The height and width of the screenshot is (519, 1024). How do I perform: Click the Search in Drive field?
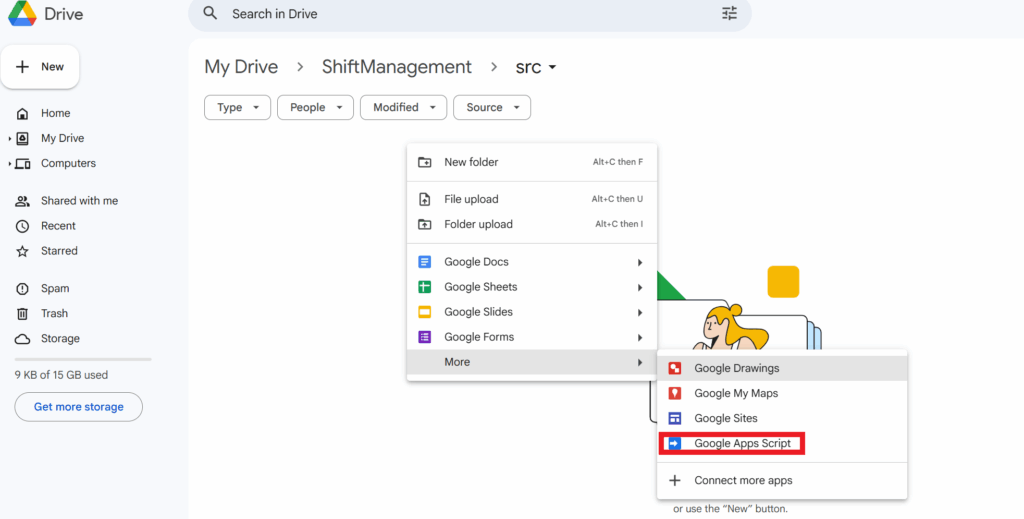470,14
